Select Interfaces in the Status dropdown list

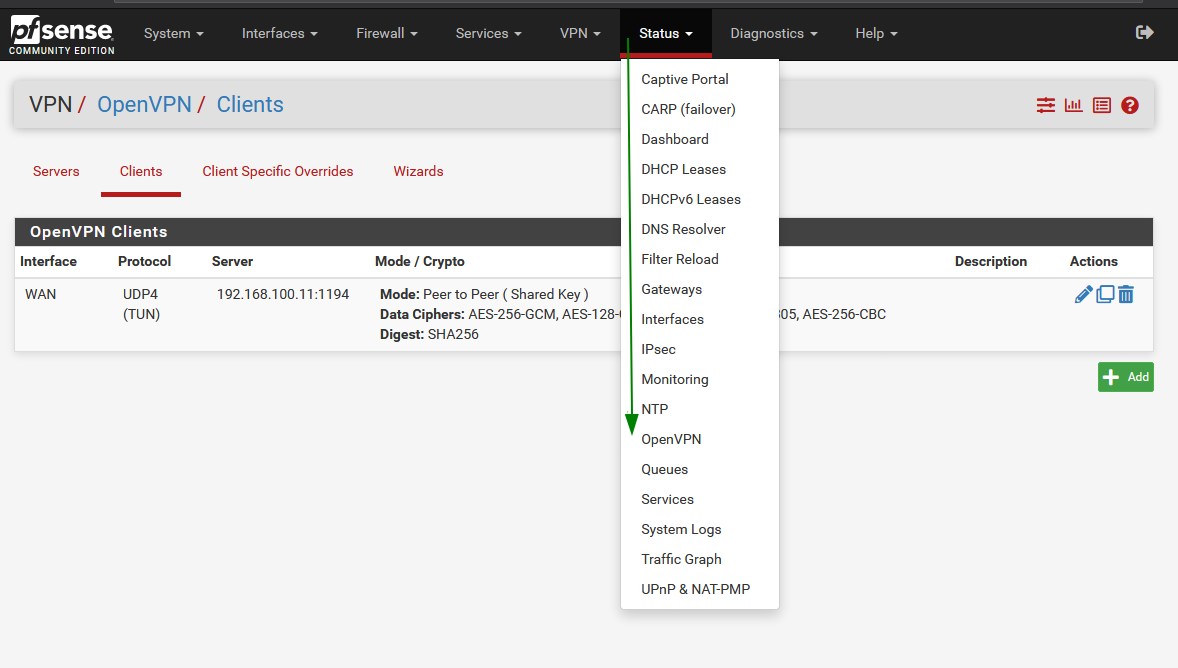click(699, 319)
